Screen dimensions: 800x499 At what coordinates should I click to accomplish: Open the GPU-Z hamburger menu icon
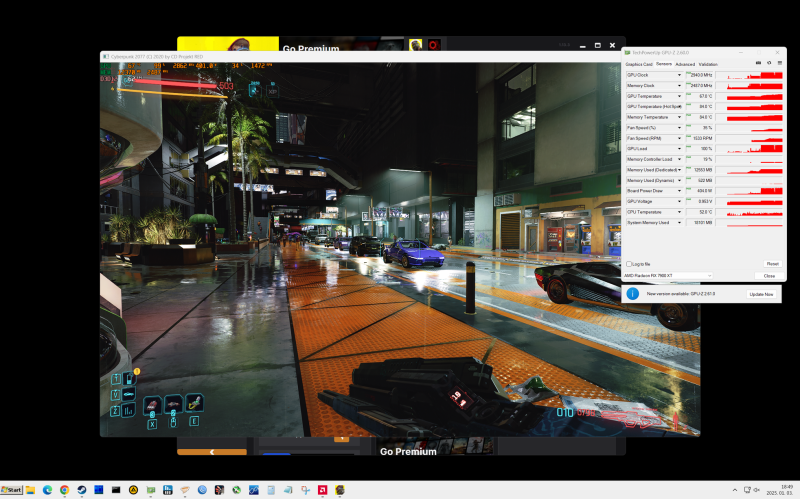coord(780,63)
